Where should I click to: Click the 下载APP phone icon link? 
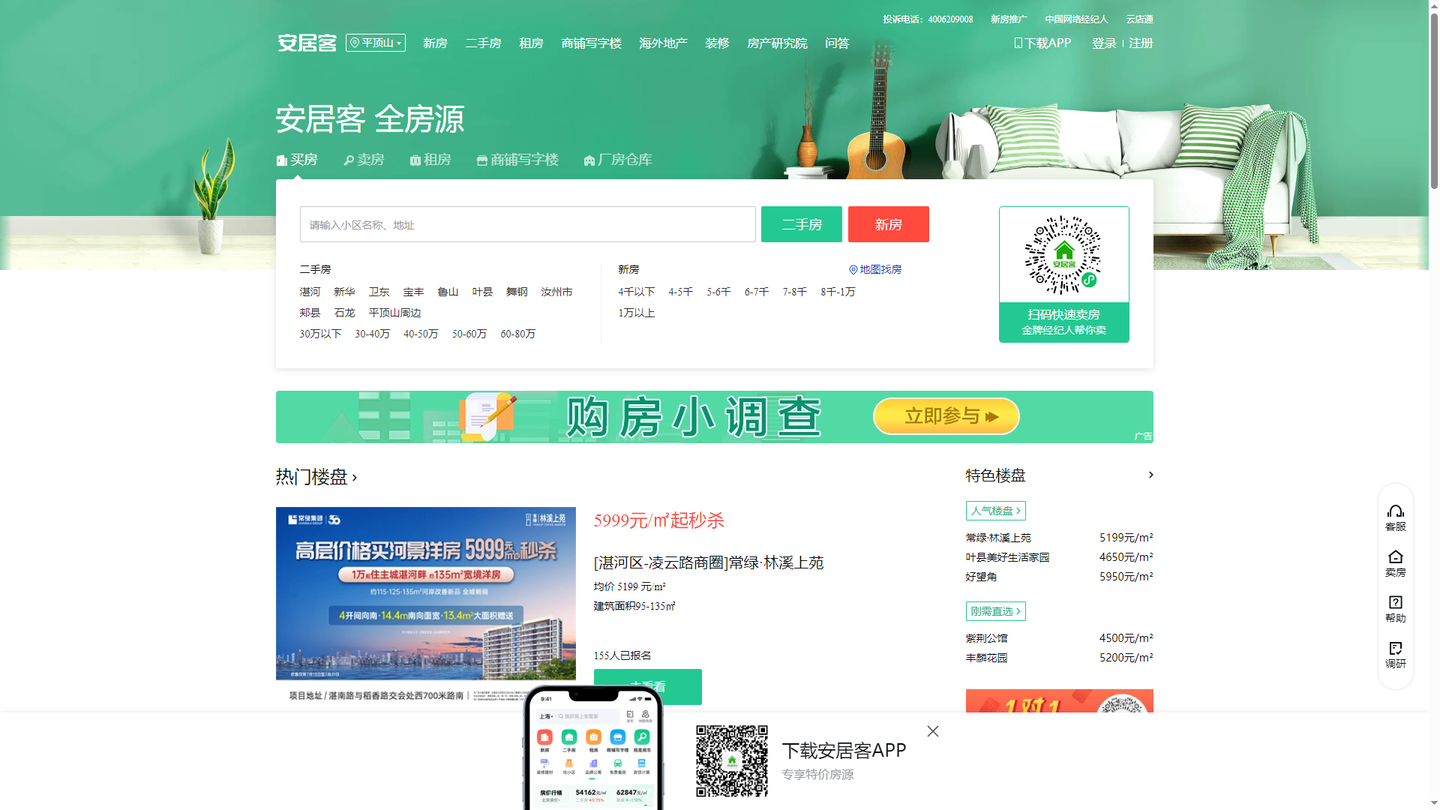click(1042, 43)
